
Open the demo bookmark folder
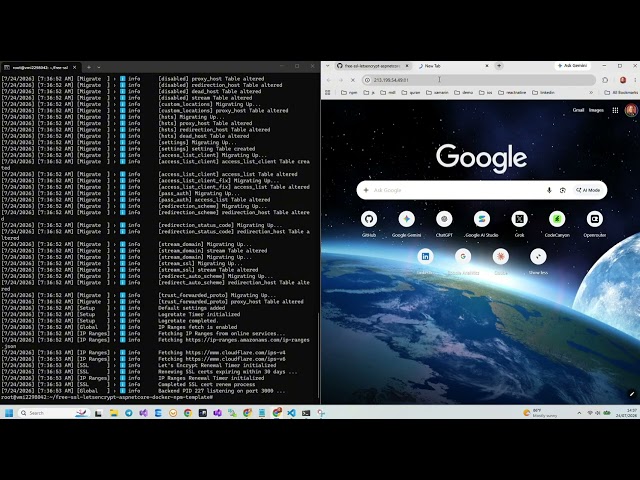pyautogui.click(x=463, y=93)
